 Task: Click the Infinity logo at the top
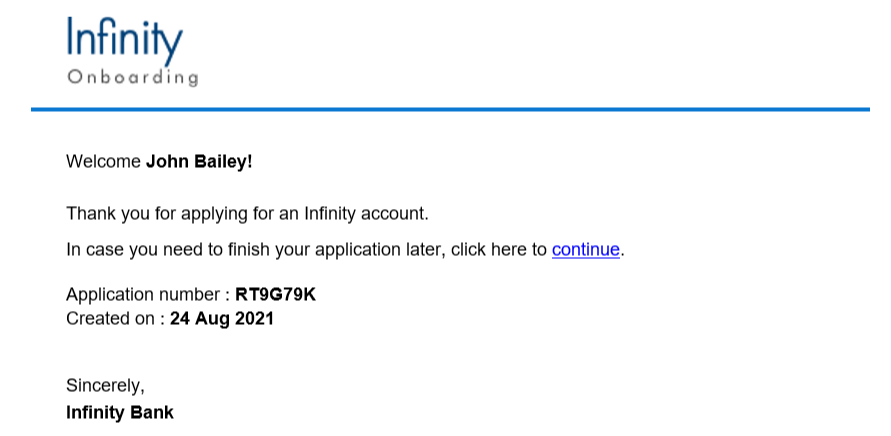(x=124, y=41)
